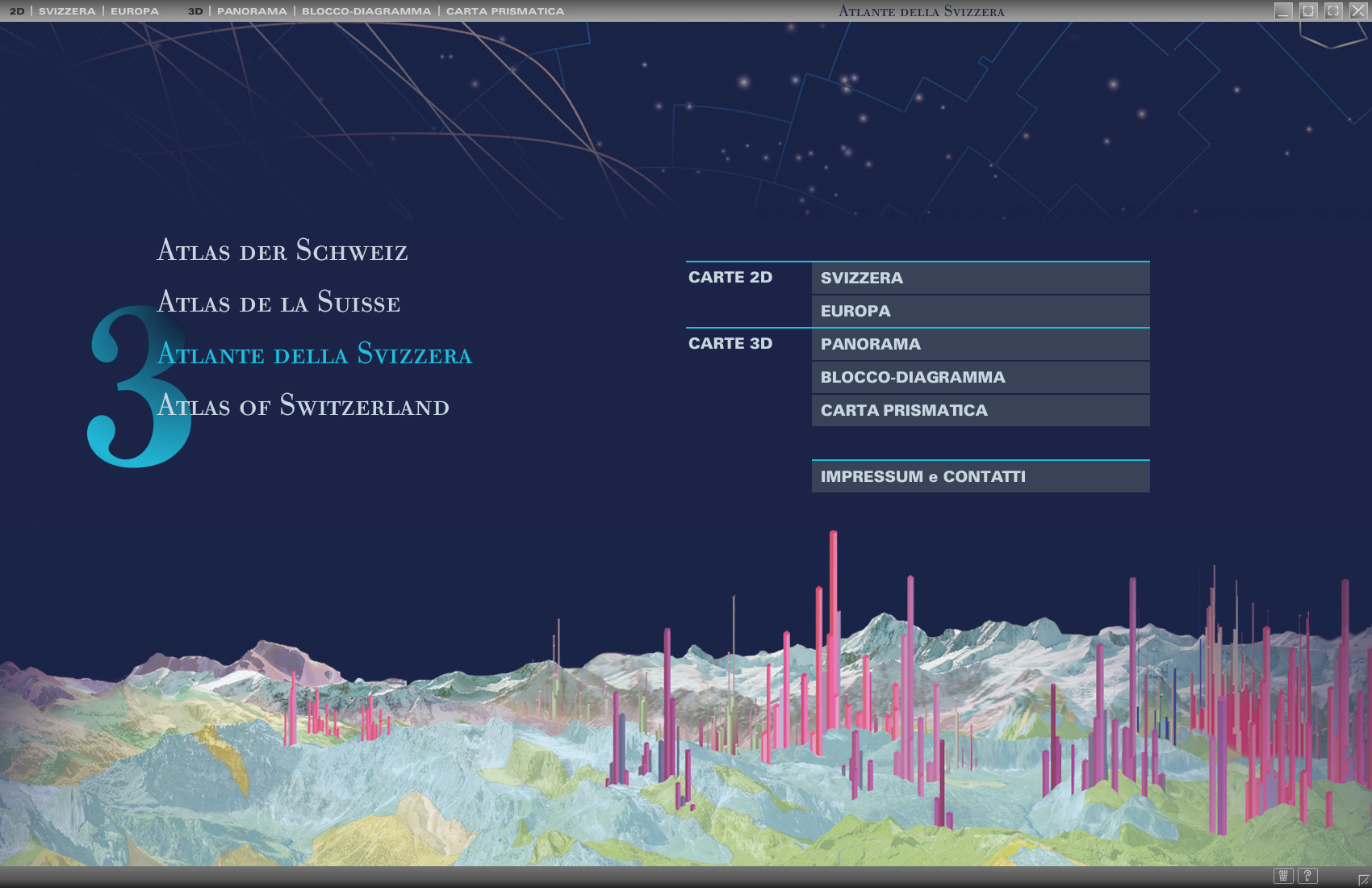
Task: Click the windowed-mode bracket icon with underline
Action: click(1308, 10)
